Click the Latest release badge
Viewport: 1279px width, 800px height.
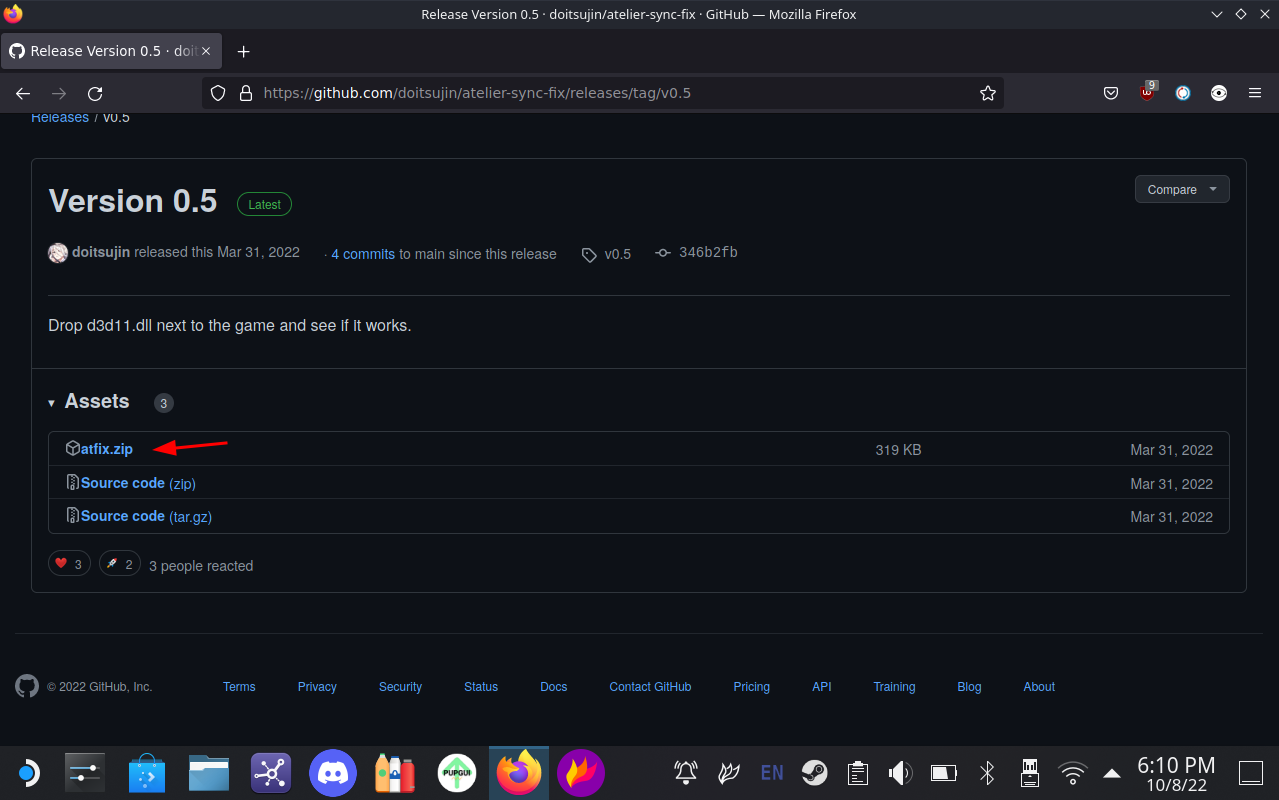point(264,204)
